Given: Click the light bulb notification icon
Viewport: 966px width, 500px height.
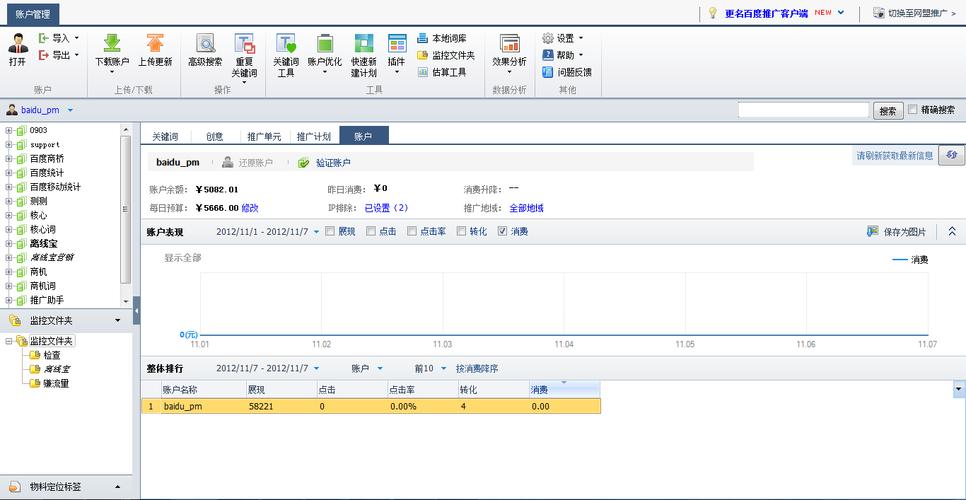Looking at the screenshot, I should pos(712,12).
